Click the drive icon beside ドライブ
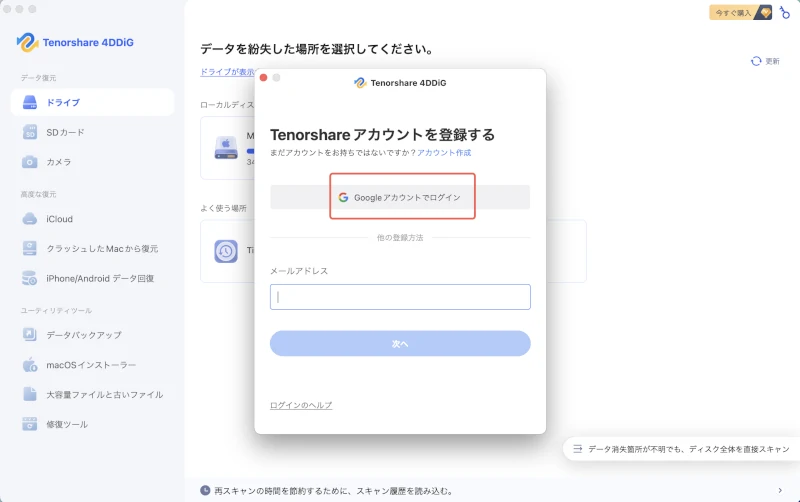 (30, 102)
